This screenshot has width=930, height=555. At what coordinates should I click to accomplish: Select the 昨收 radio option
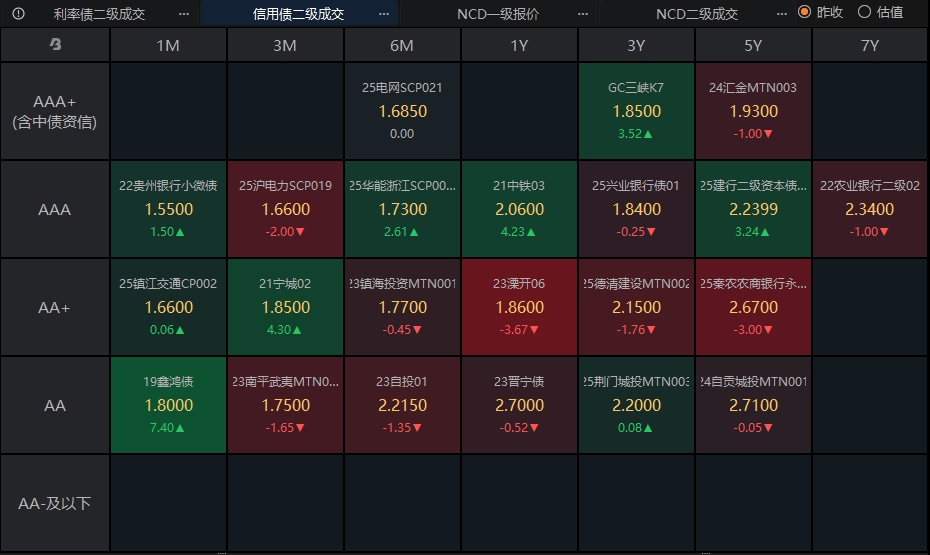(x=804, y=13)
